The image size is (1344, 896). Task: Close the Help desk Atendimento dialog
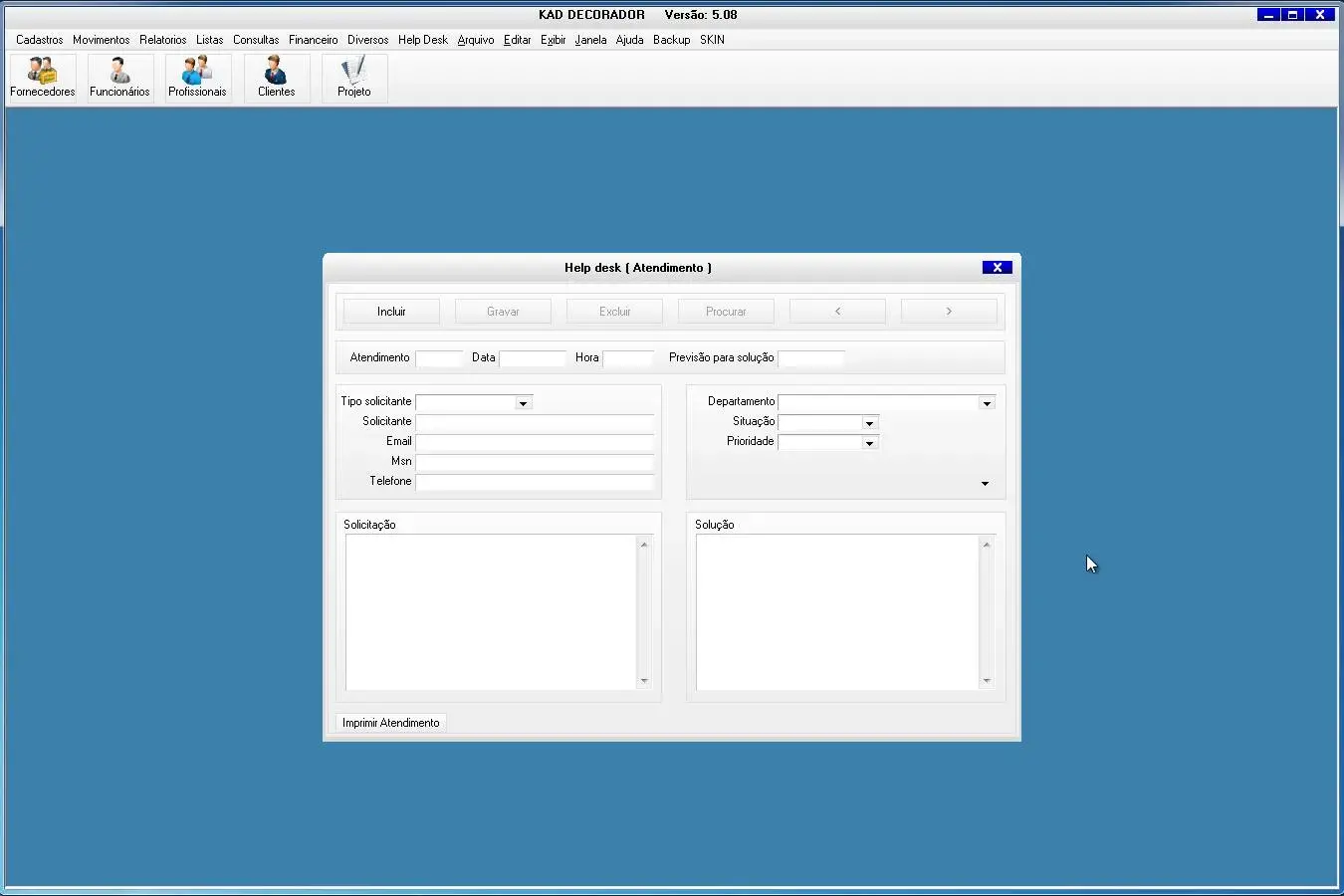click(x=997, y=268)
